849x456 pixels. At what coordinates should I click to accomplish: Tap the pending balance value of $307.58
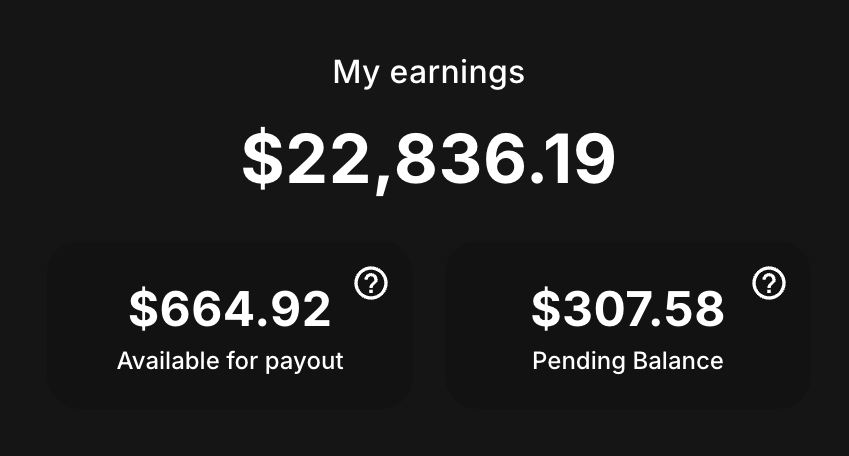(627, 309)
